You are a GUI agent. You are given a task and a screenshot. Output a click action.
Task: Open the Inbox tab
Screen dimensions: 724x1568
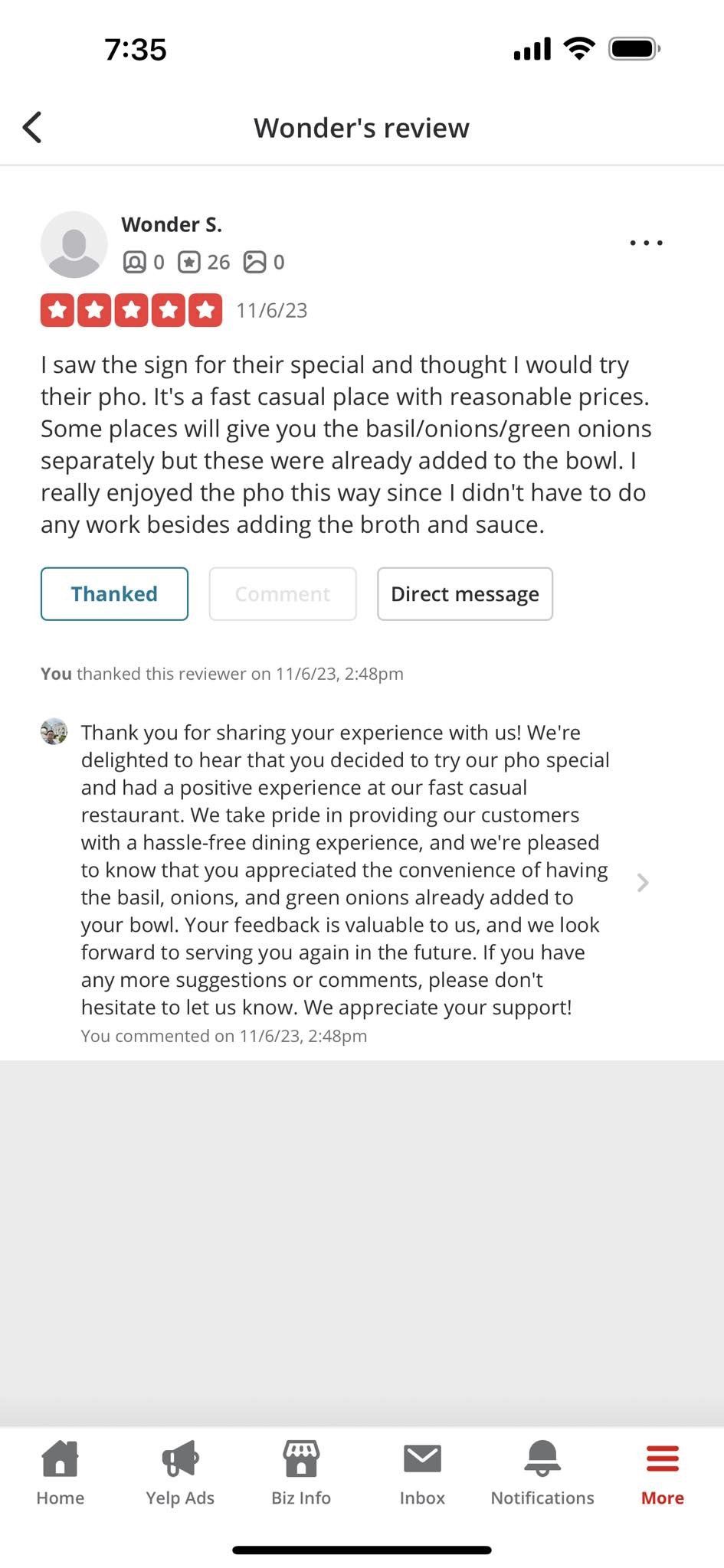point(422,1474)
